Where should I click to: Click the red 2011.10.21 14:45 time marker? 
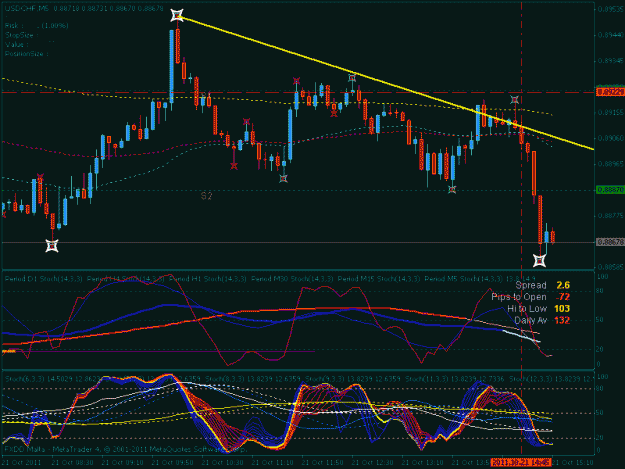tap(521, 462)
